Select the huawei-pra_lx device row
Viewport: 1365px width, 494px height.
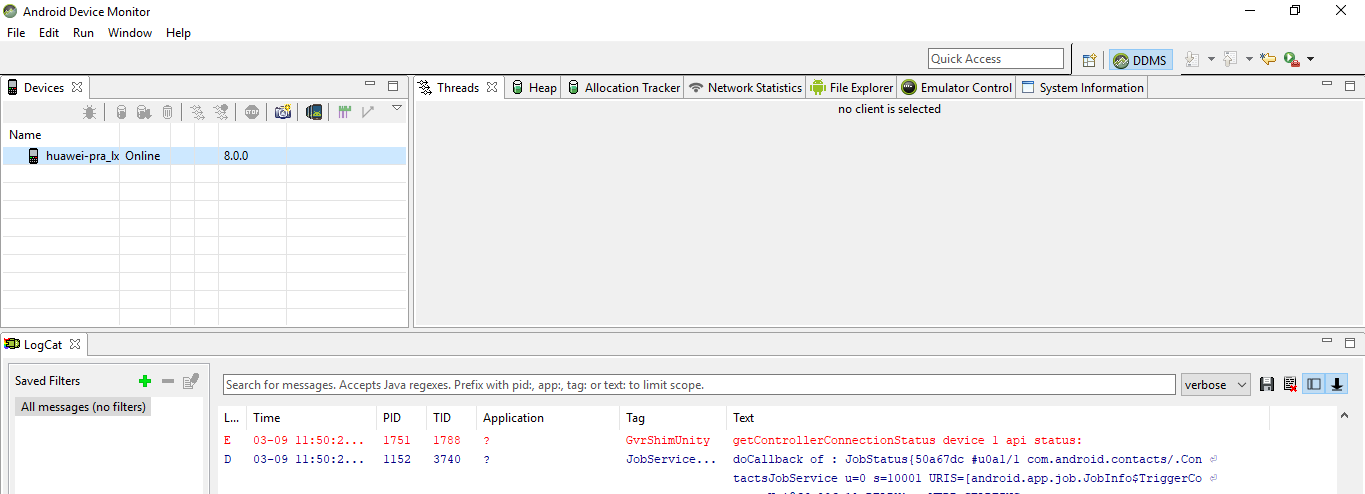coord(83,156)
